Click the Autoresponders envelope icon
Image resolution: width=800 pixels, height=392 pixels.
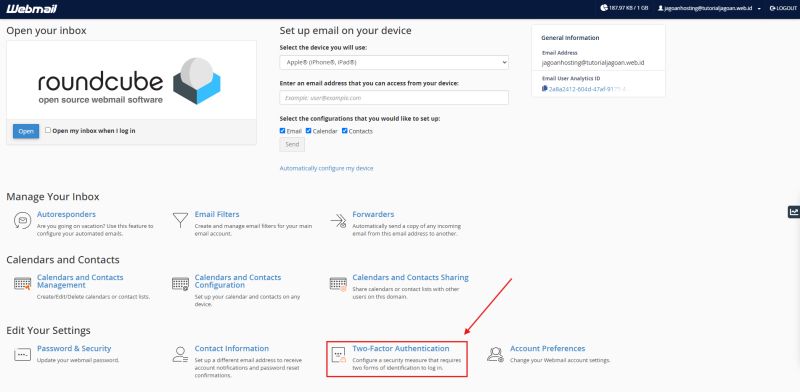[22, 220]
